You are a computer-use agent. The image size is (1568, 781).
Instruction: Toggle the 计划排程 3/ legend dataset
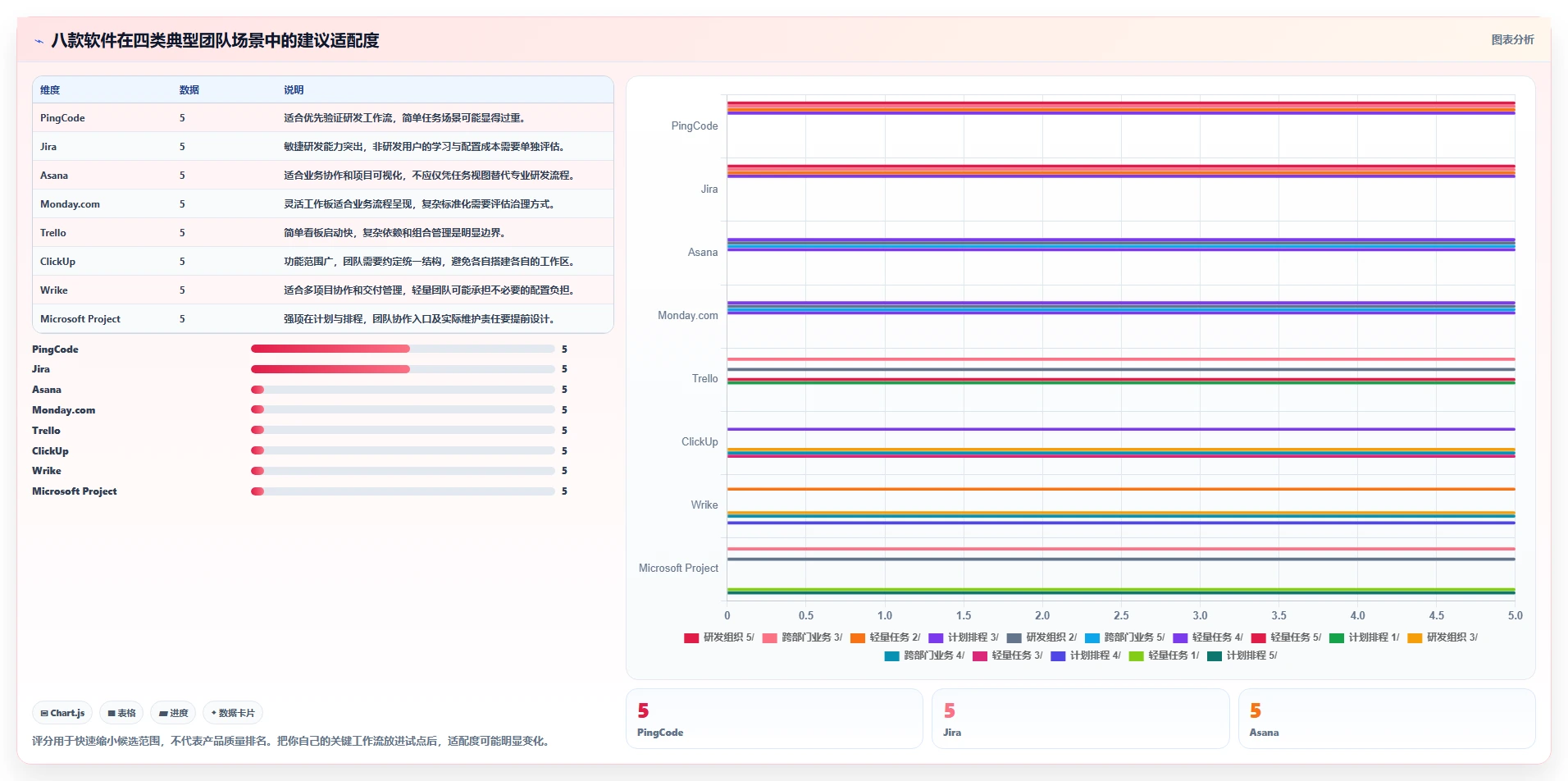pyautogui.click(x=964, y=637)
